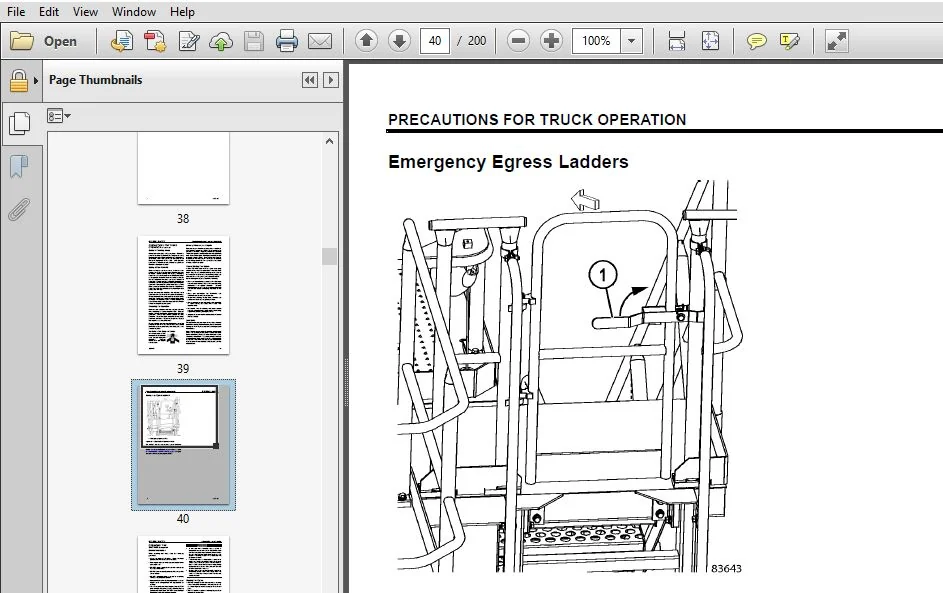Expand navigation pane small arrow beside padlock

[x=36, y=81]
